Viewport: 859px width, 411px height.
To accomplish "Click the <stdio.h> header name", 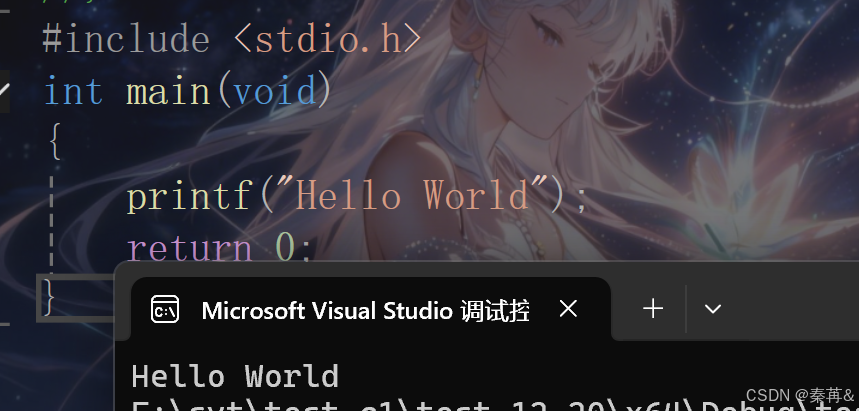I will [328, 39].
